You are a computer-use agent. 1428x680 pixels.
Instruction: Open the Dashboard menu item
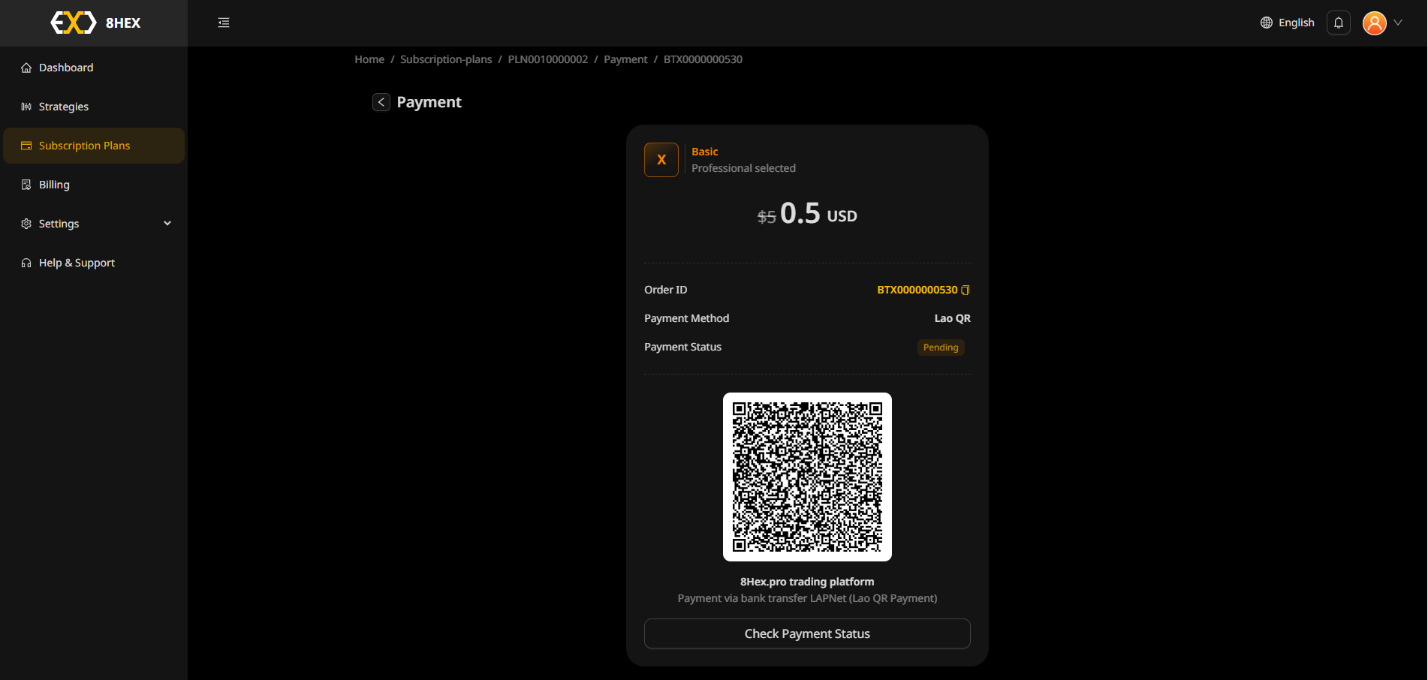point(66,68)
